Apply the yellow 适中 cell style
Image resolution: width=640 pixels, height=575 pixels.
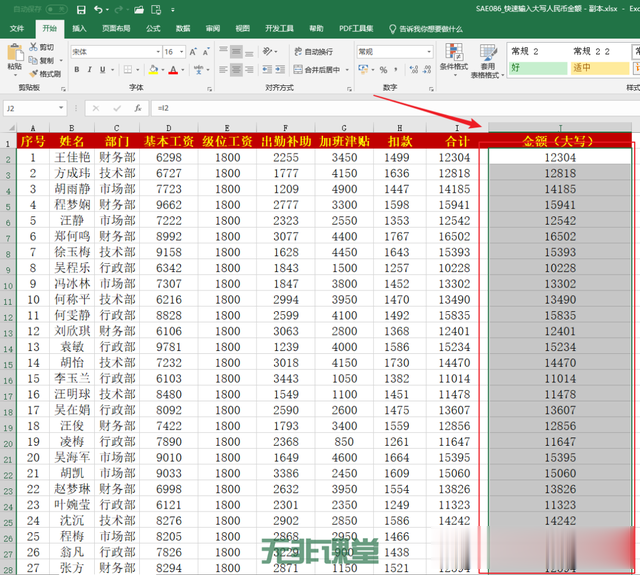coord(600,68)
